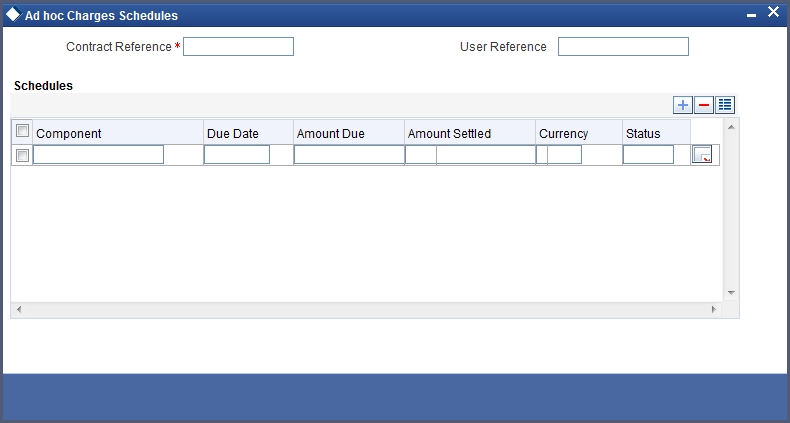Click the Status column header
Image resolution: width=790 pixels, height=423 pixels.
pos(656,133)
